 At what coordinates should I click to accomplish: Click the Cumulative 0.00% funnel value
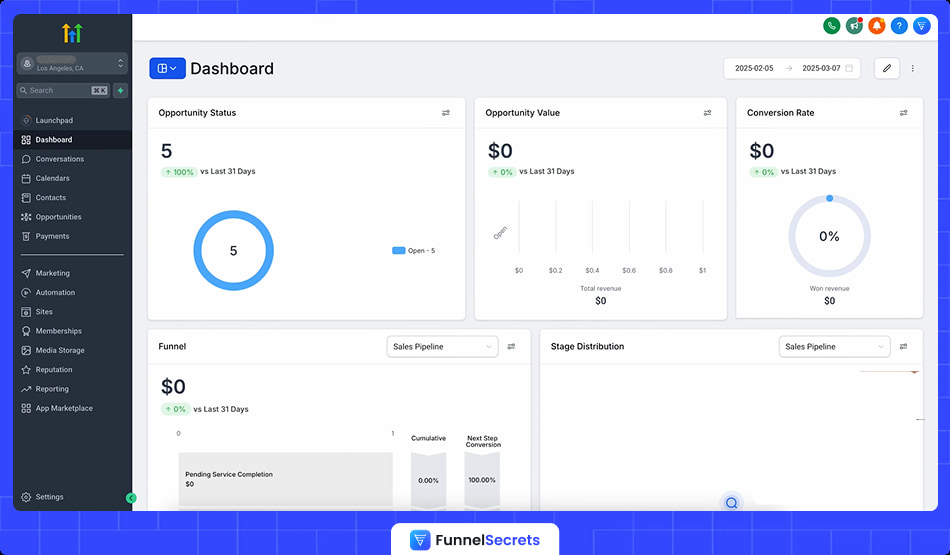click(x=428, y=480)
